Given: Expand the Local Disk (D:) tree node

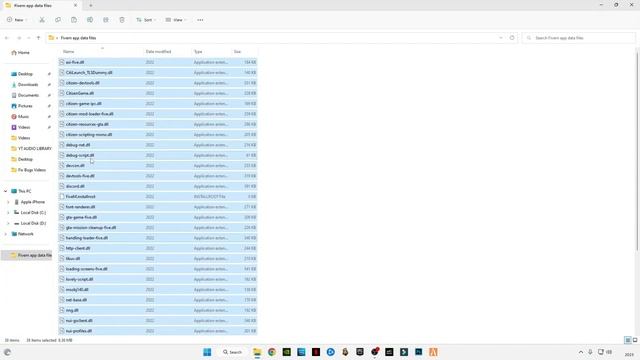Looking at the screenshot, I should point(8,223).
